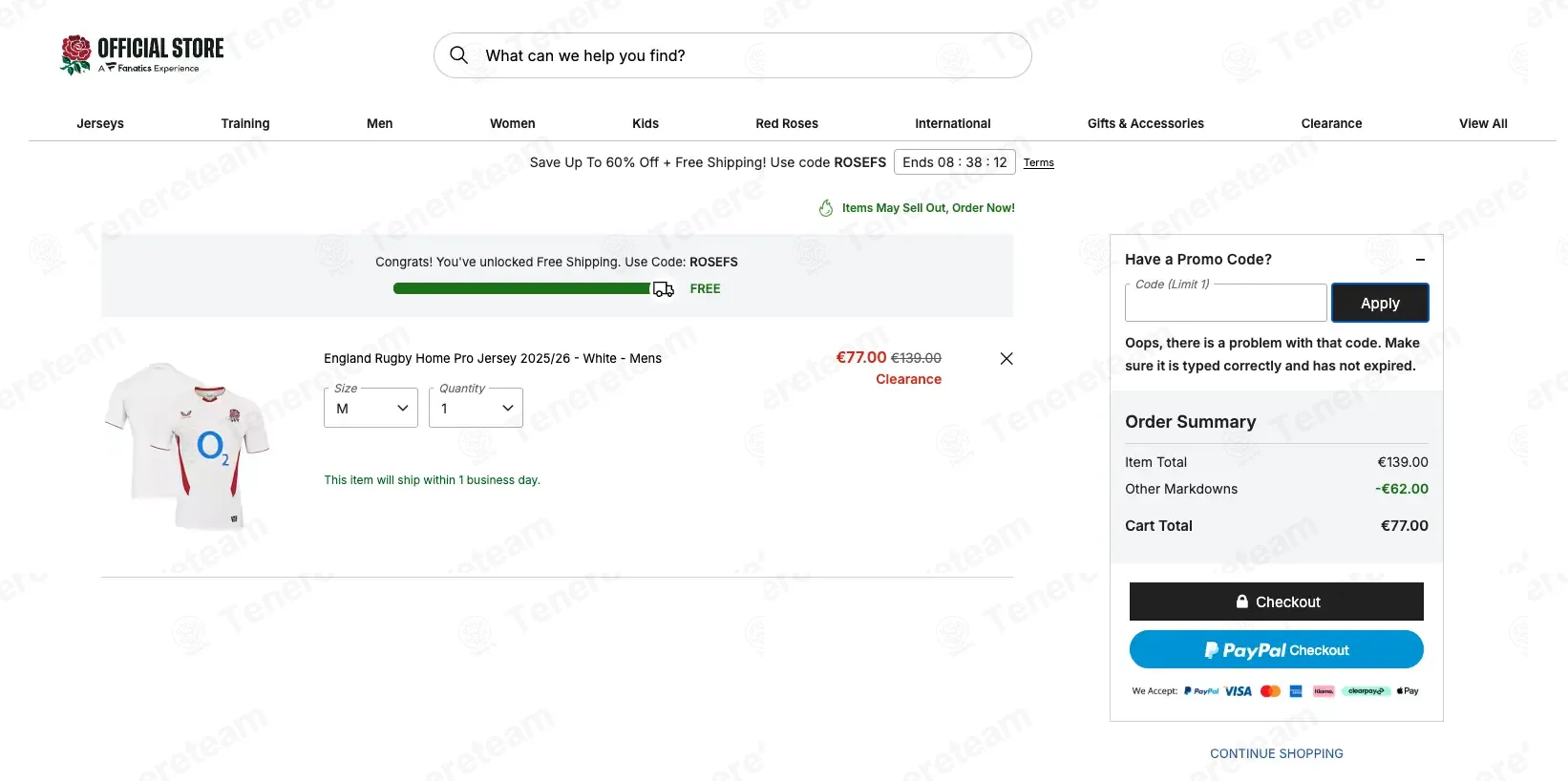The width and height of the screenshot is (1568, 781).
Task: Remove the jersey with the X icon
Action: click(x=1006, y=359)
